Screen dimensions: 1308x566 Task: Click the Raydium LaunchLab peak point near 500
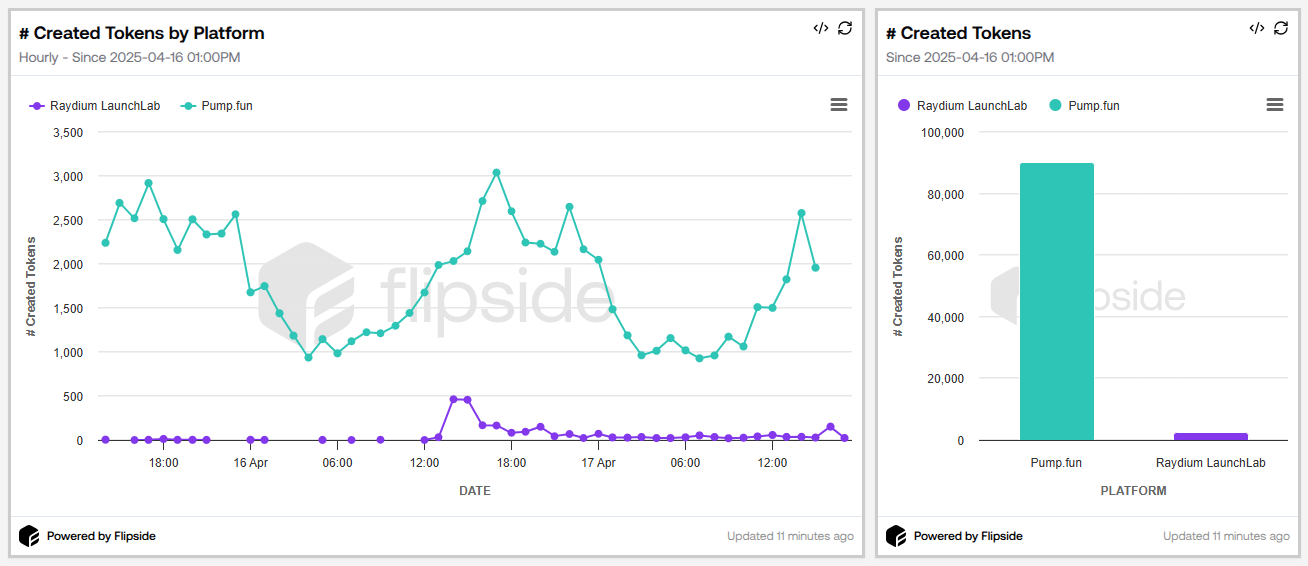453,399
